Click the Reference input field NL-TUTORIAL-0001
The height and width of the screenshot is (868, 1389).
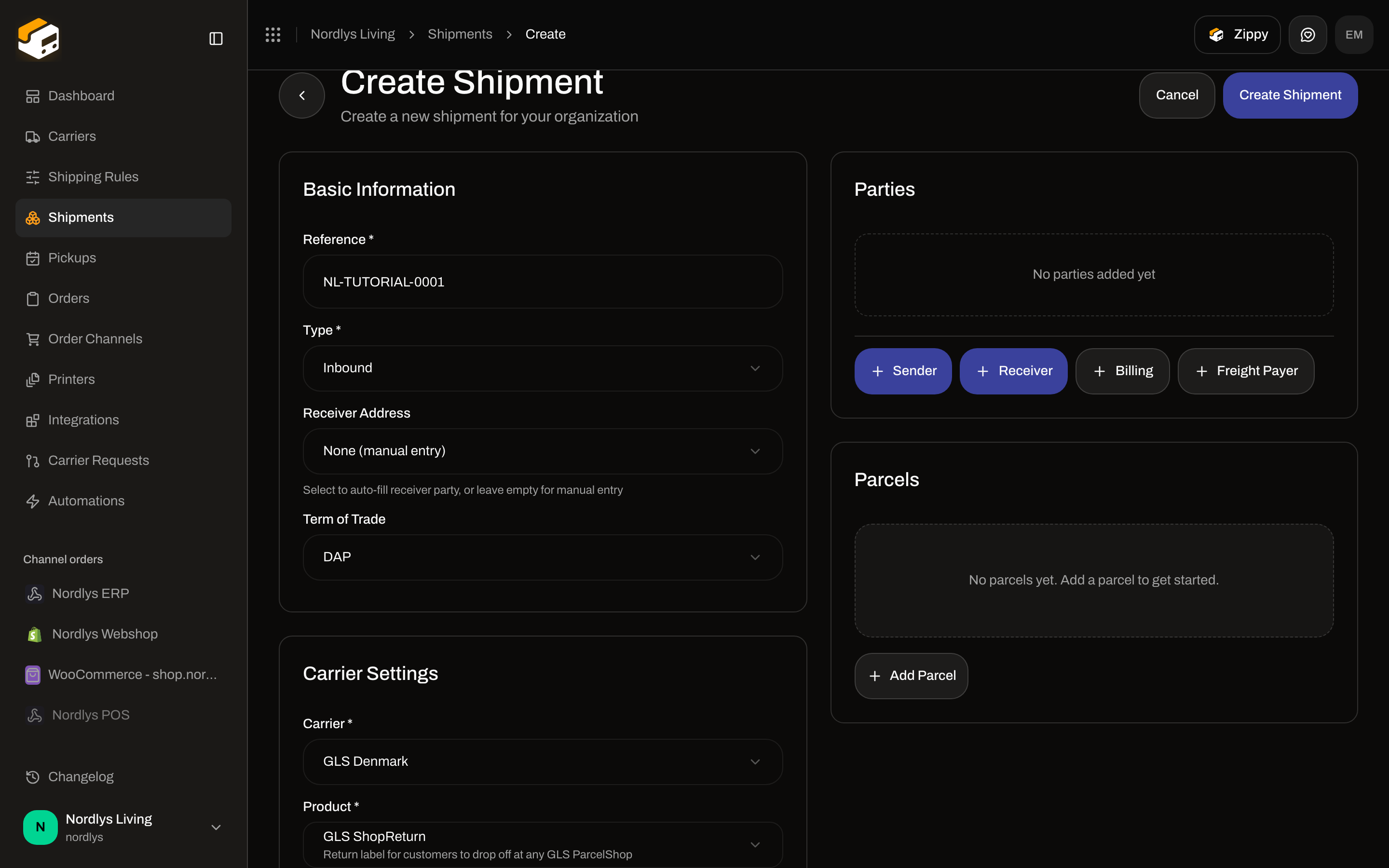(543, 282)
